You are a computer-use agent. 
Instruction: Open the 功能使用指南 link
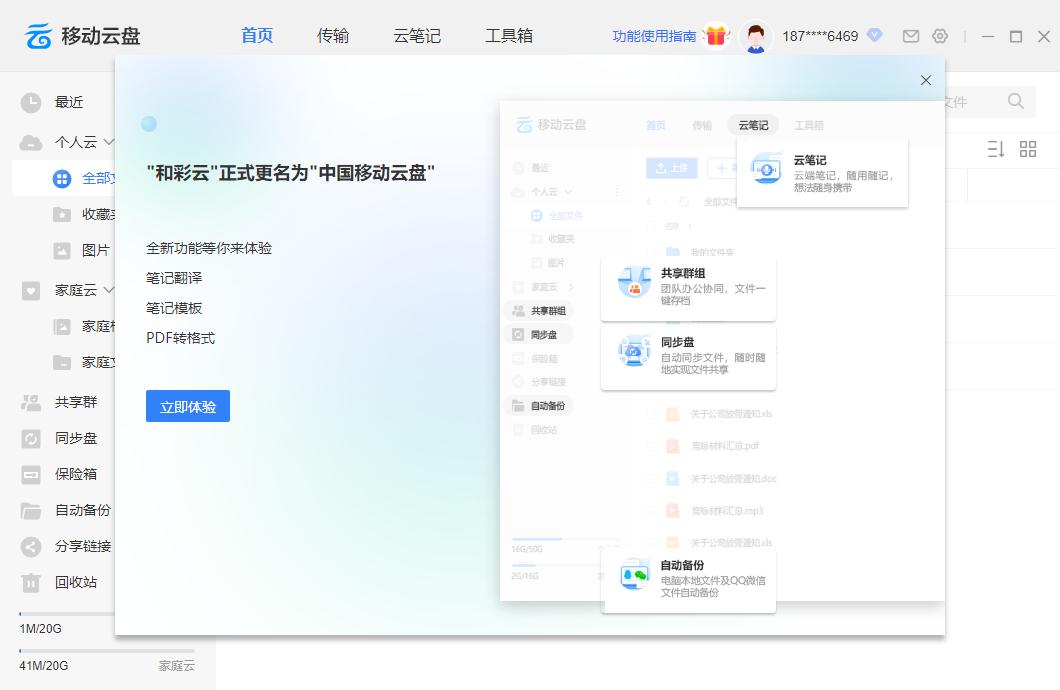[654, 34]
